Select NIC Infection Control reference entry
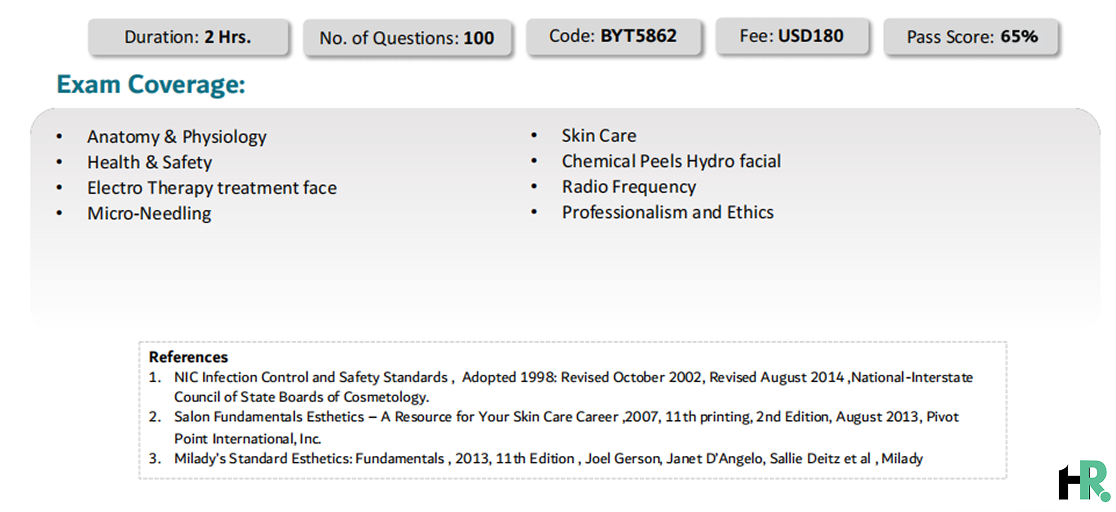1116x512 pixels. 573,387
